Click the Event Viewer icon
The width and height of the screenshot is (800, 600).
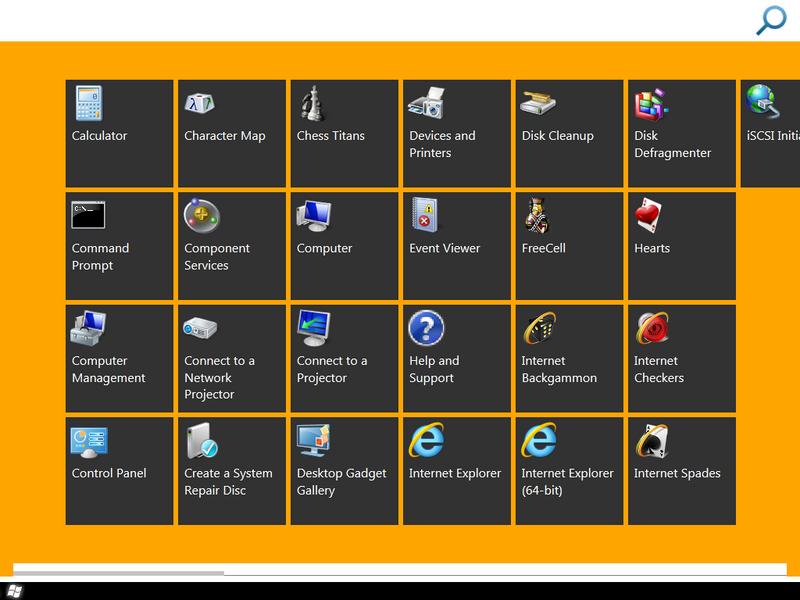(425, 215)
